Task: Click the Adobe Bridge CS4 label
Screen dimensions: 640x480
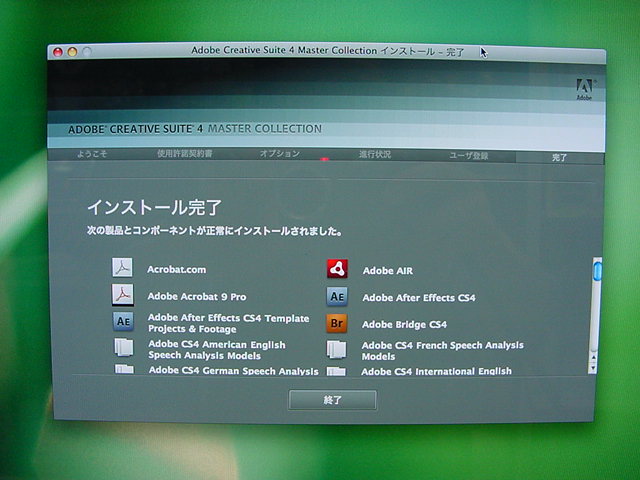Action: pyautogui.click(x=404, y=324)
